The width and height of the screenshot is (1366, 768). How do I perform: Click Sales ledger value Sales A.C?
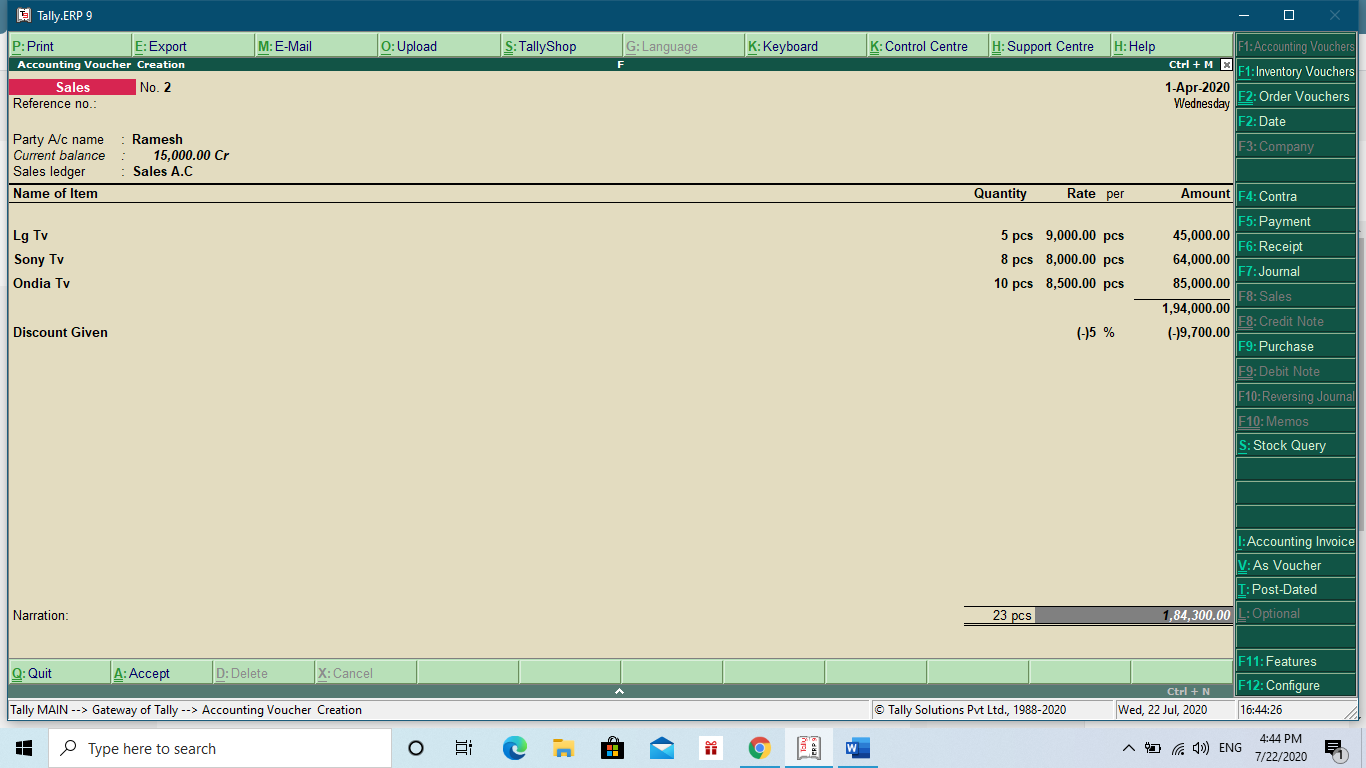pos(163,172)
